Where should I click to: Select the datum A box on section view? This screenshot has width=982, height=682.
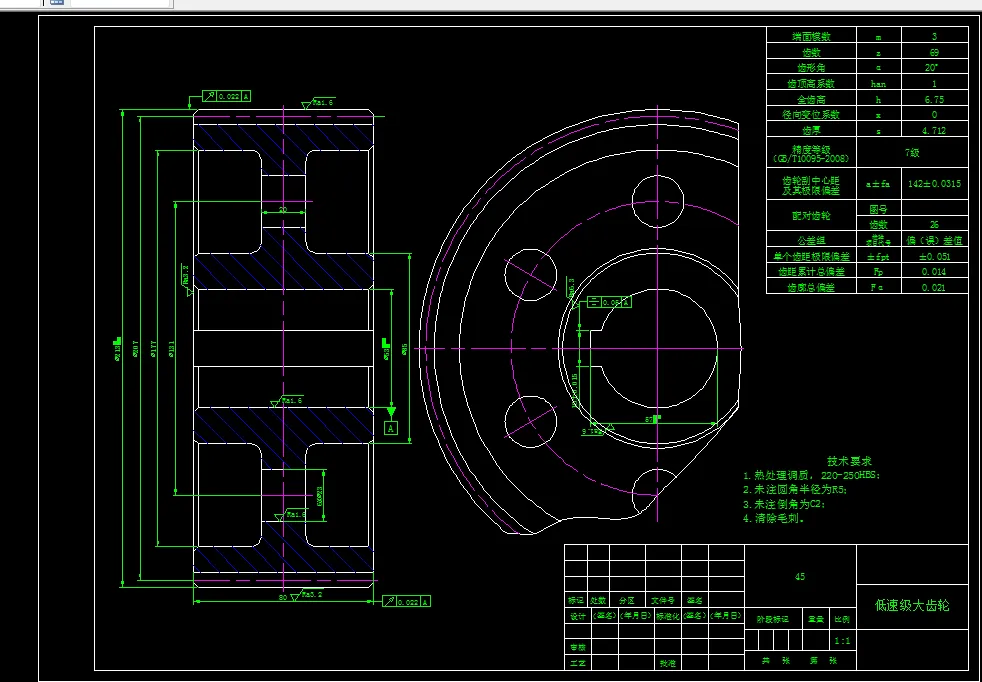[391, 428]
